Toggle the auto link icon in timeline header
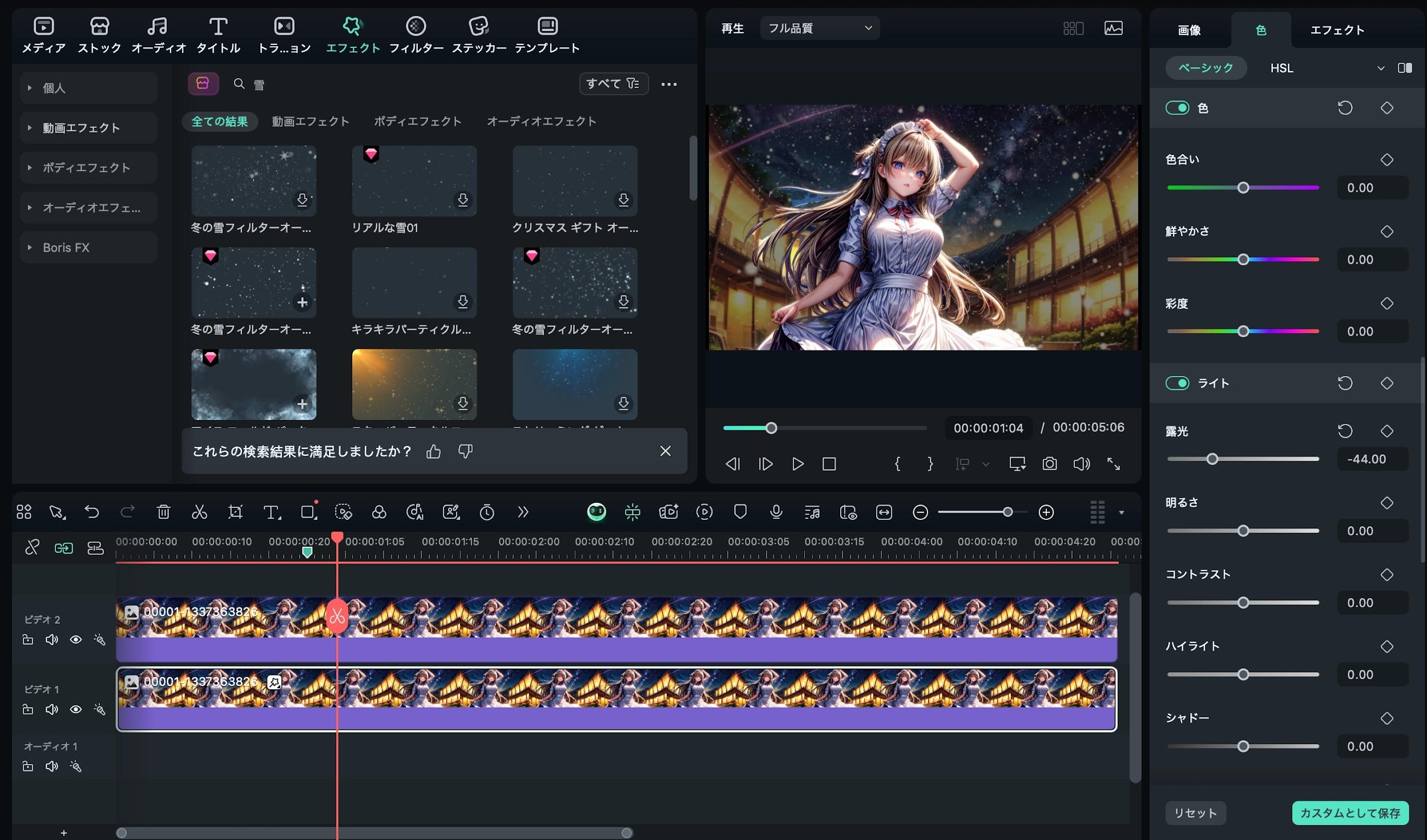 pos(63,548)
